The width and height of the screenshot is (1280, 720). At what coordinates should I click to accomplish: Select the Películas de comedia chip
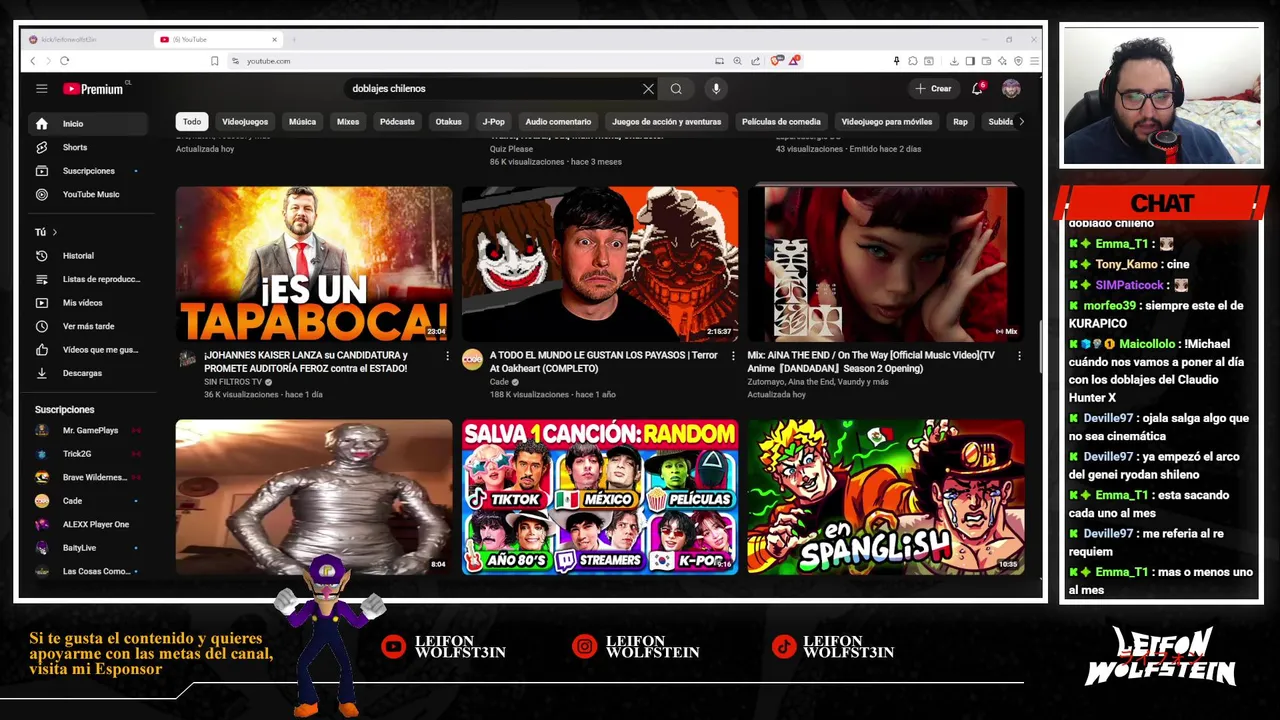(781, 122)
